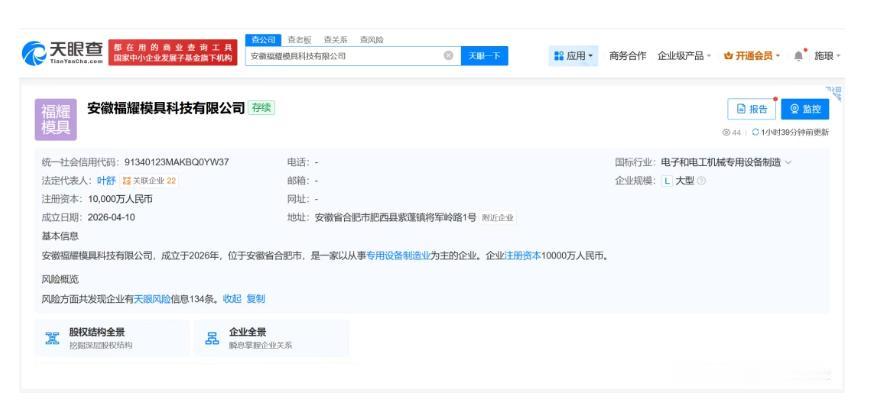
Task: Select the 查关系 search tab
Action: (335, 40)
